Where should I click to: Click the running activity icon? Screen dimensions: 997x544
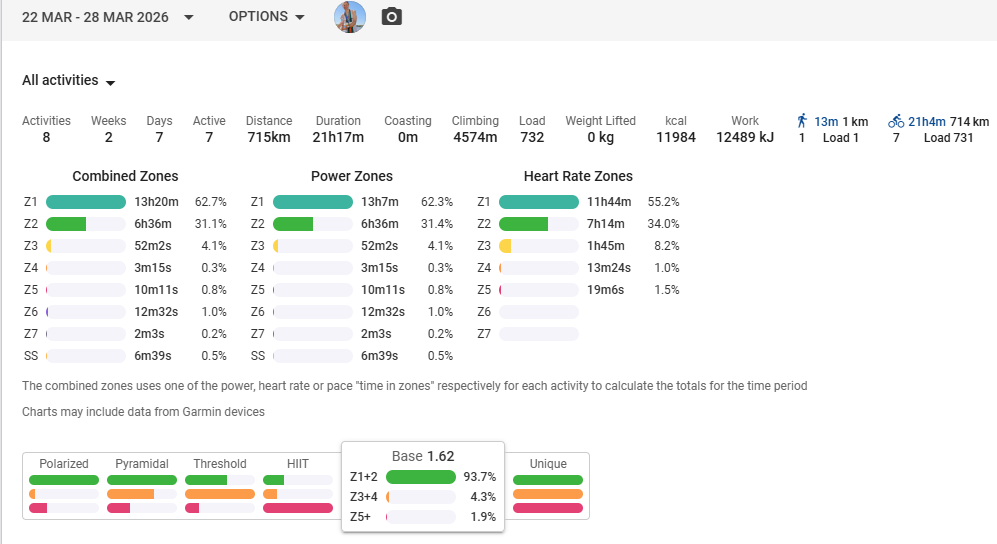[802, 121]
